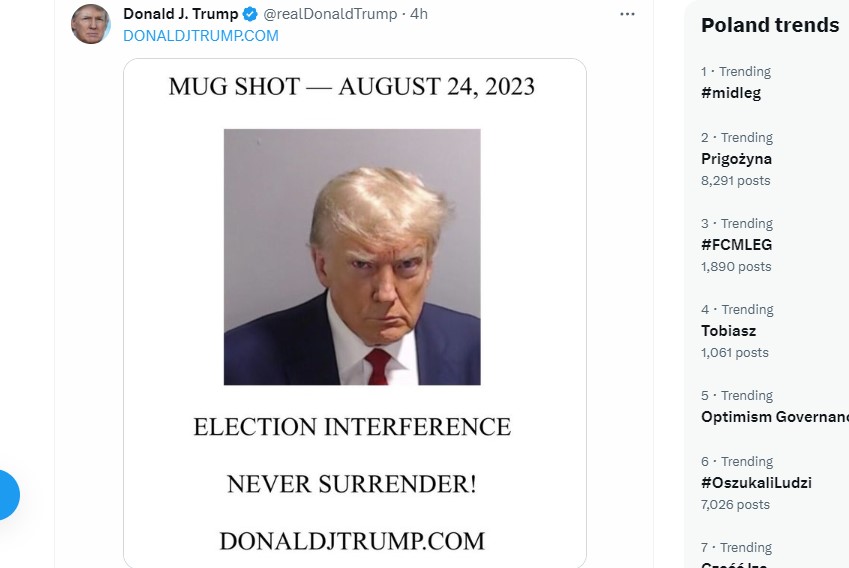
Task: Enlarge the mug shot image in the post
Action: pyautogui.click(x=354, y=312)
